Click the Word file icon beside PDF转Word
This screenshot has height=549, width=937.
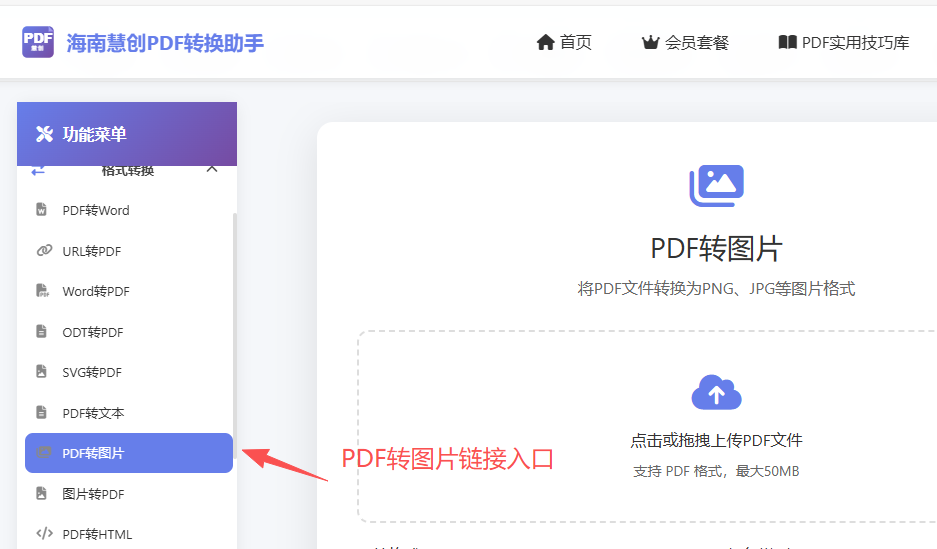coord(41,209)
